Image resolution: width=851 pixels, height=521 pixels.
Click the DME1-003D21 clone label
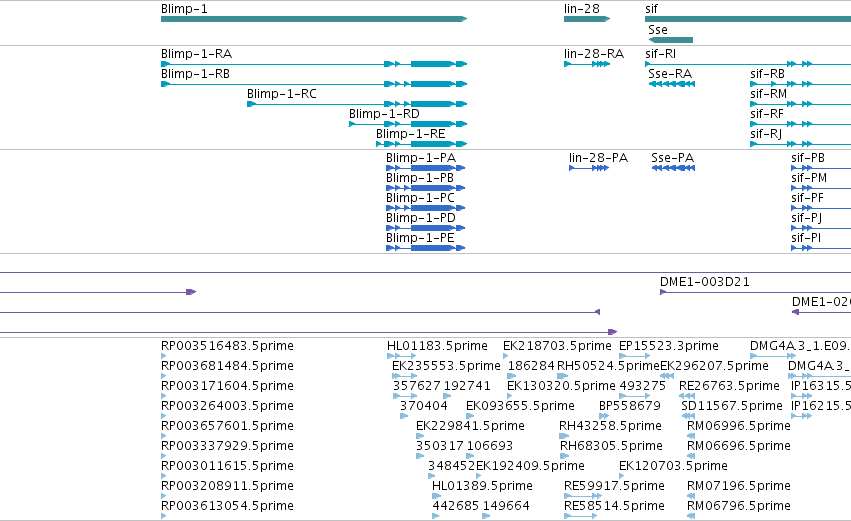point(704,282)
